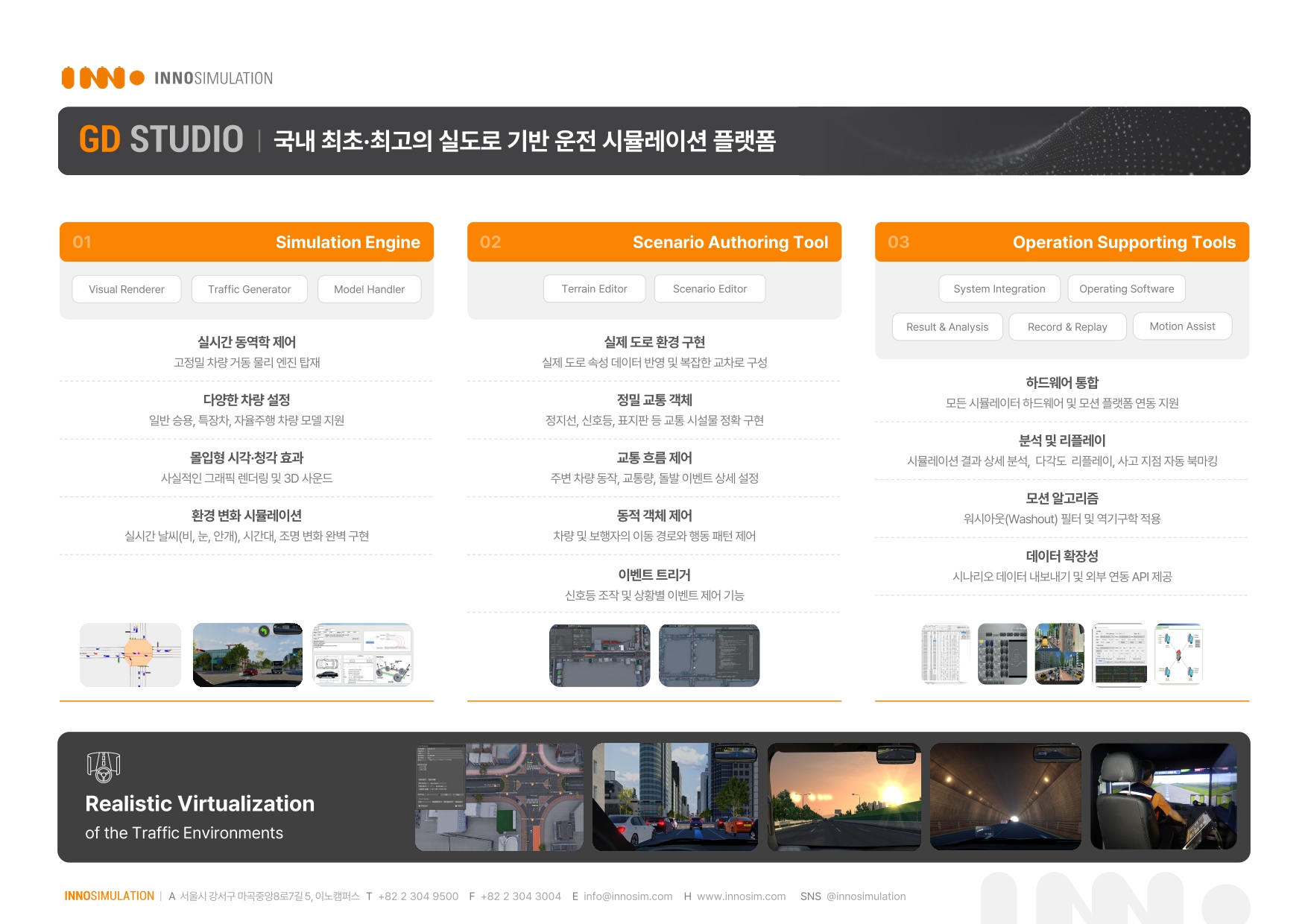View the scenario editor thumbnail with code panel
Image resolution: width=1308 pixels, height=924 pixels.
[x=709, y=656]
